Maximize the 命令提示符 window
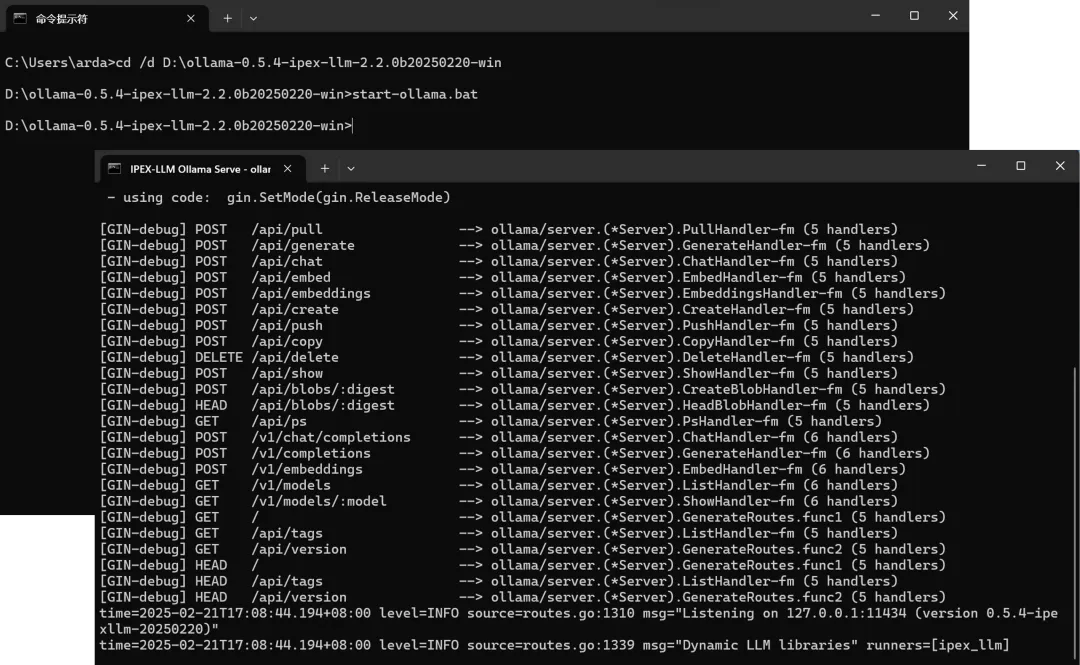The width and height of the screenshot is (1080, 665). click(914, 16)
